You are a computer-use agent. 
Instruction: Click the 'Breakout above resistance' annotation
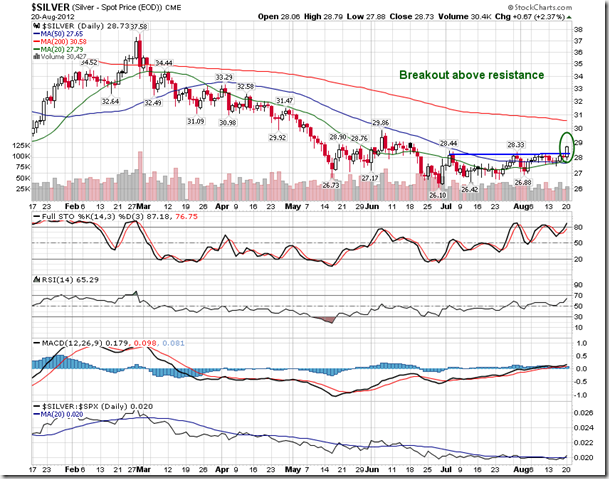click(471, 75)
